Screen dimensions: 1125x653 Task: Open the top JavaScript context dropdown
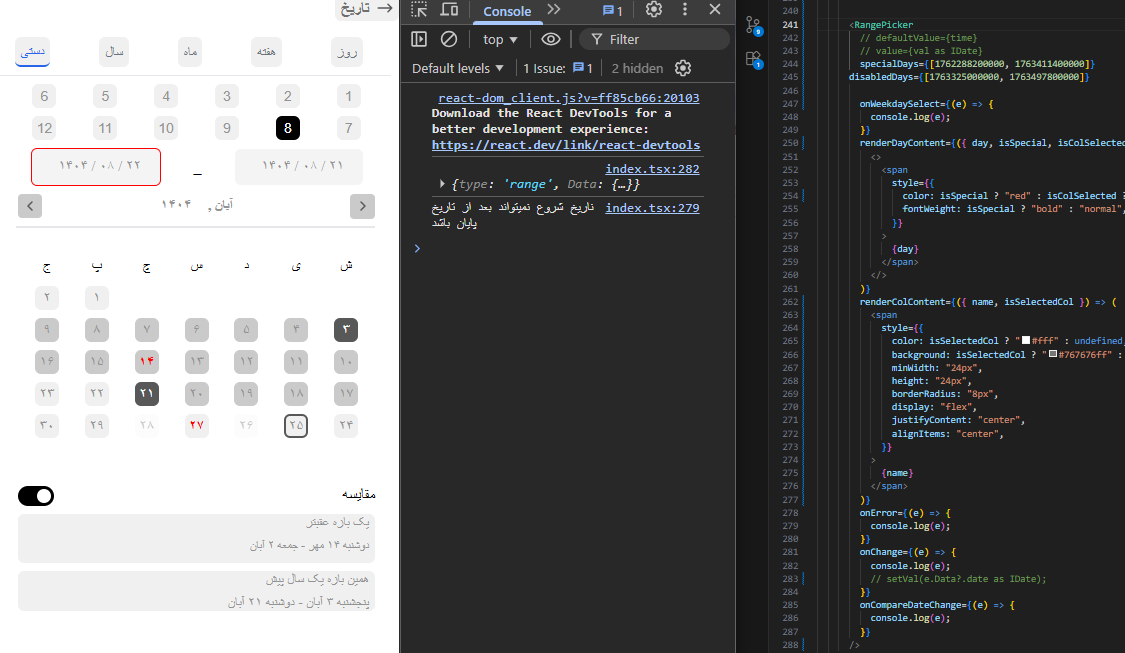point(500,39)
